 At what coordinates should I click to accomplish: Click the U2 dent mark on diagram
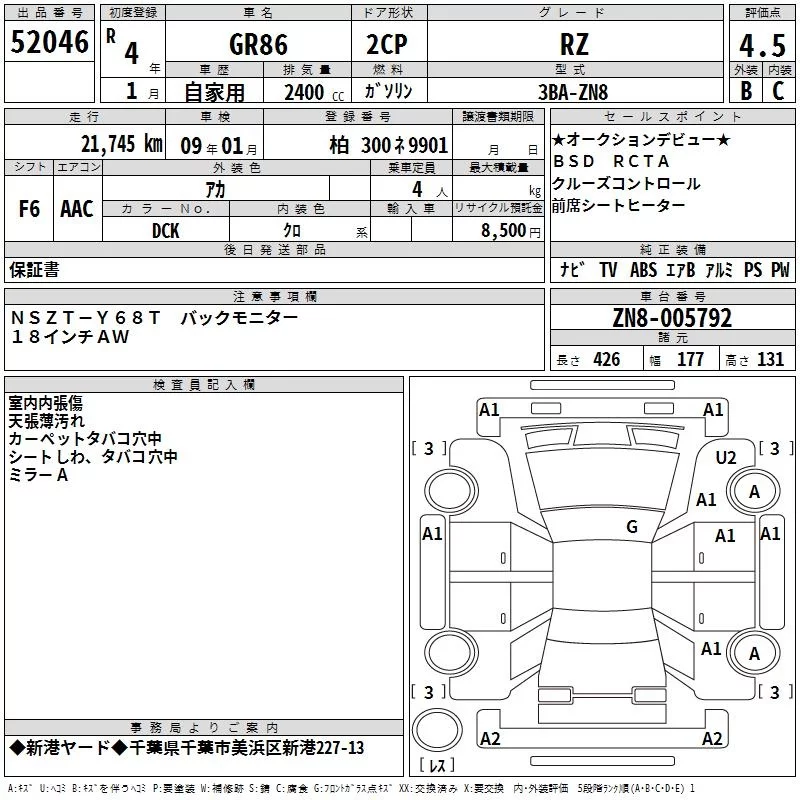click(726, 457)
